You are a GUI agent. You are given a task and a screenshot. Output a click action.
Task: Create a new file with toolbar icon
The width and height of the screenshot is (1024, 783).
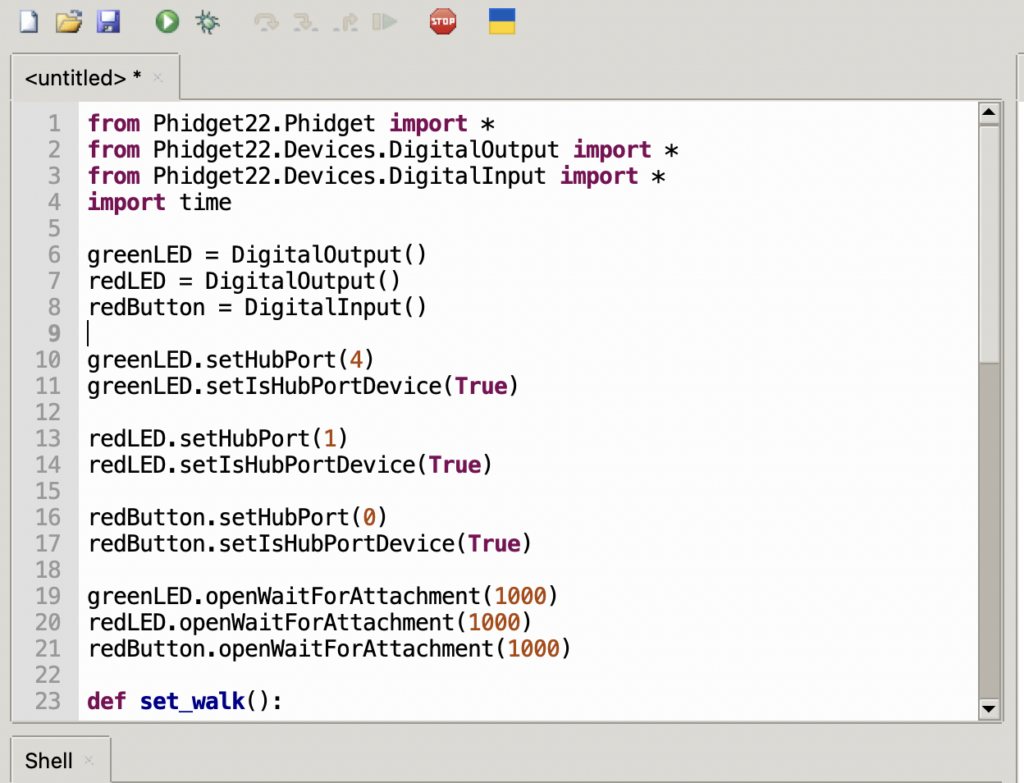pyautogui.click(x=29, y=21)
